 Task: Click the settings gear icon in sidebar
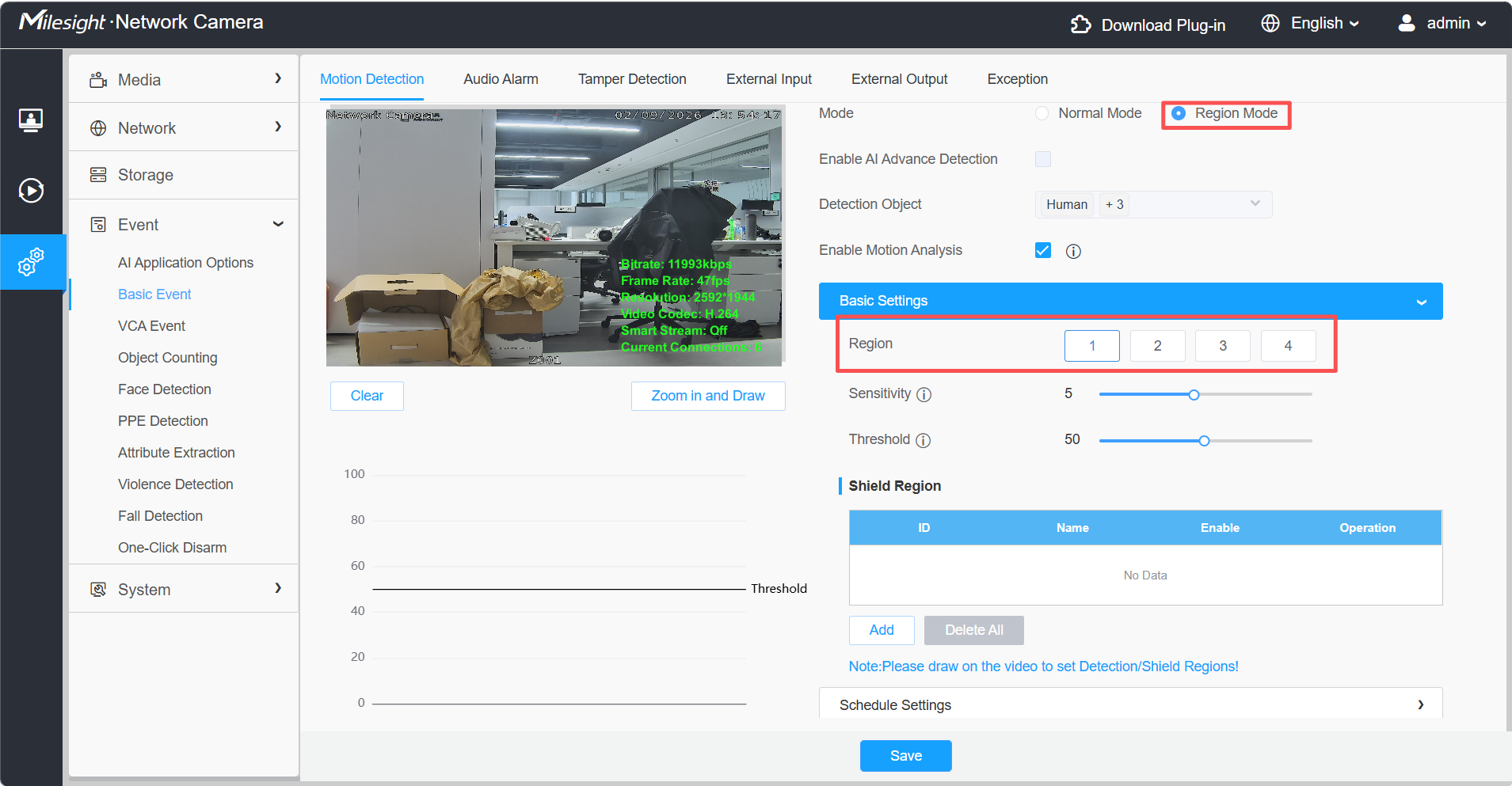point(31,262)
